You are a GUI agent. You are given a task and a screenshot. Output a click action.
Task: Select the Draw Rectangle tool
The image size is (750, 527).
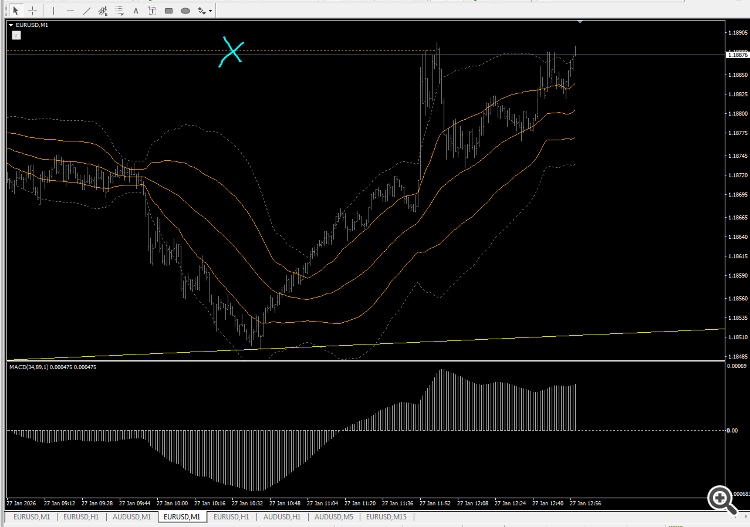pos(169,11)
